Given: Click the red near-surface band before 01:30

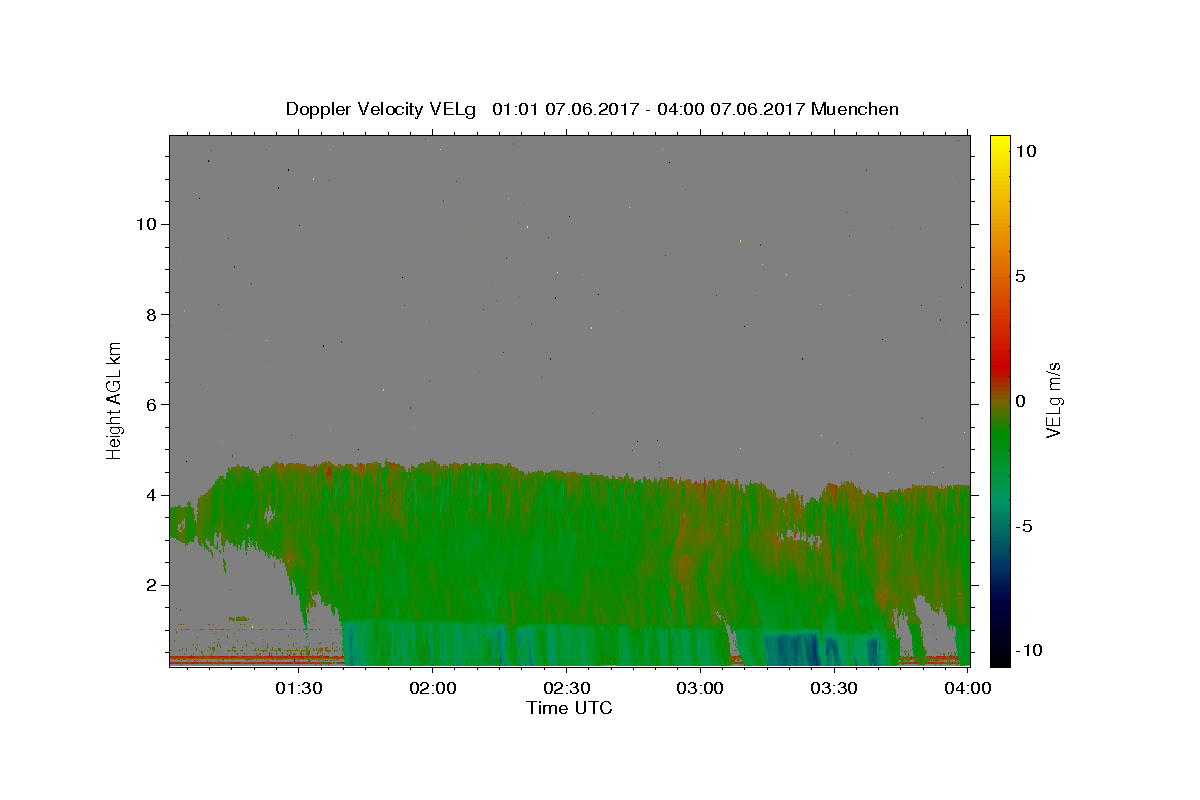Looking at the screenshot, I should [257, 659].
